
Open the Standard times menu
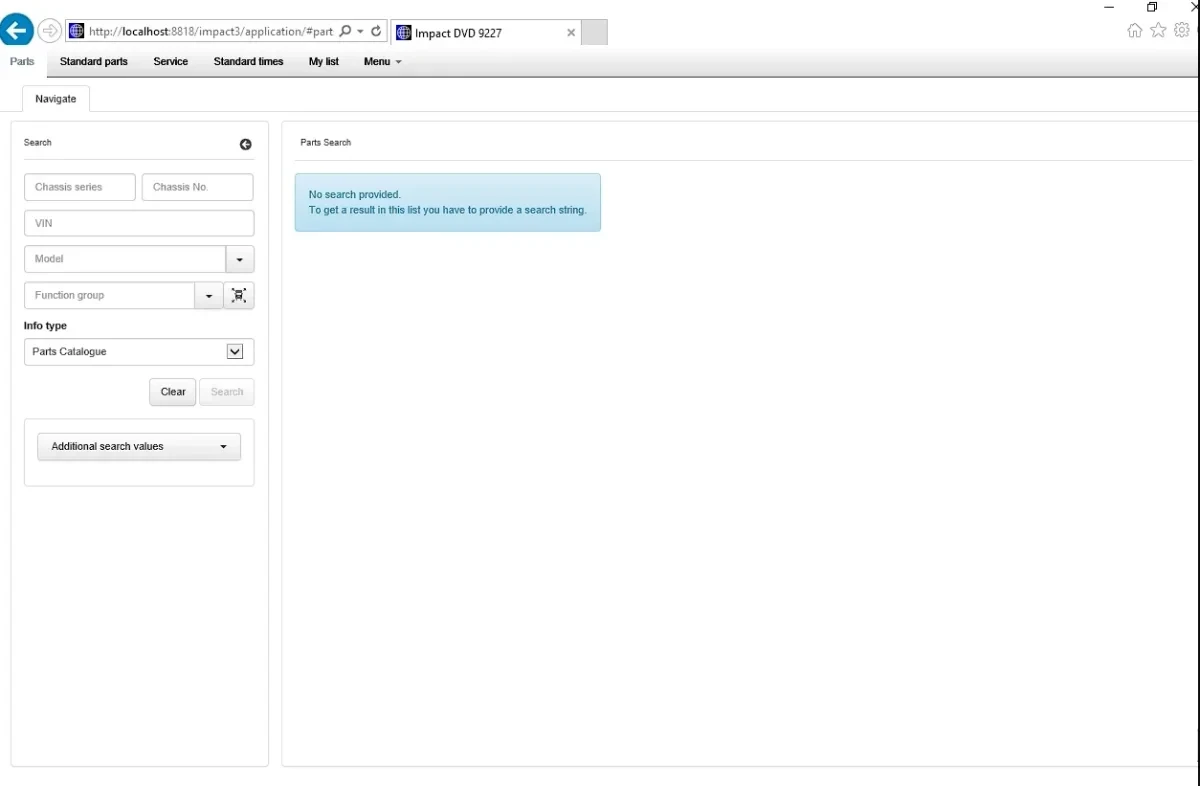coord(249,61)
